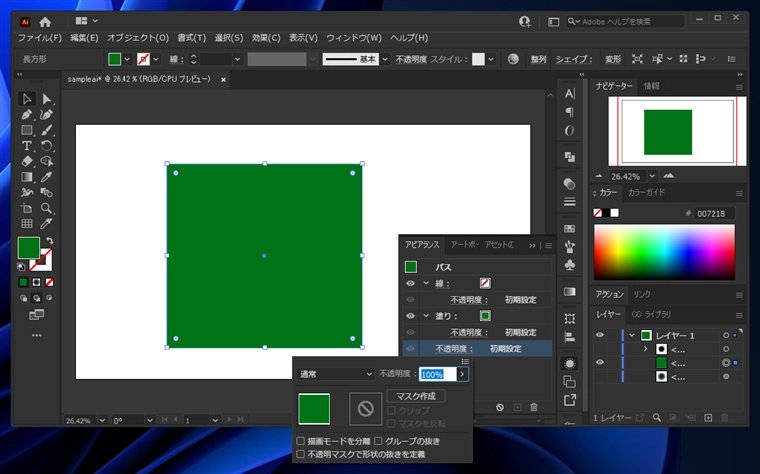Open the Layers panel menu icon
This screenshot has width=760, height=474.
pyautogui.click(x=739, y=315)
